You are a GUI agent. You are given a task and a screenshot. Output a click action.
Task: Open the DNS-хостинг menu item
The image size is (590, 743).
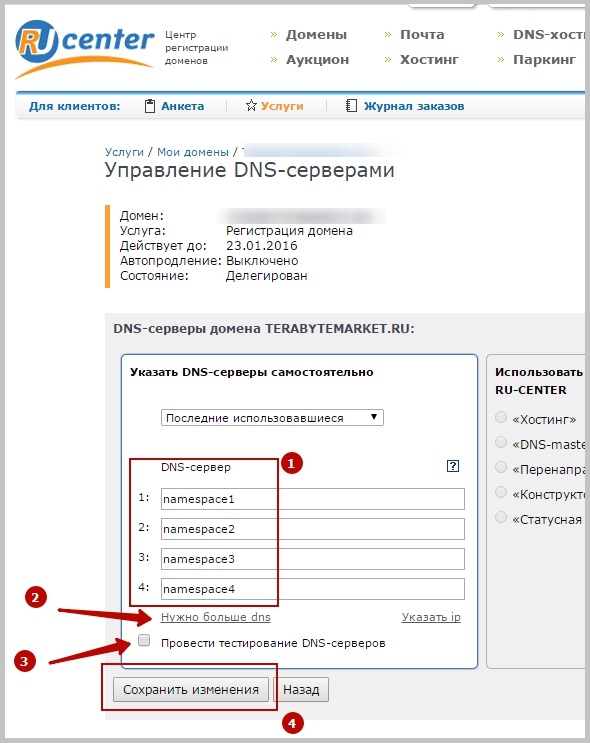(x=549, y=35)
